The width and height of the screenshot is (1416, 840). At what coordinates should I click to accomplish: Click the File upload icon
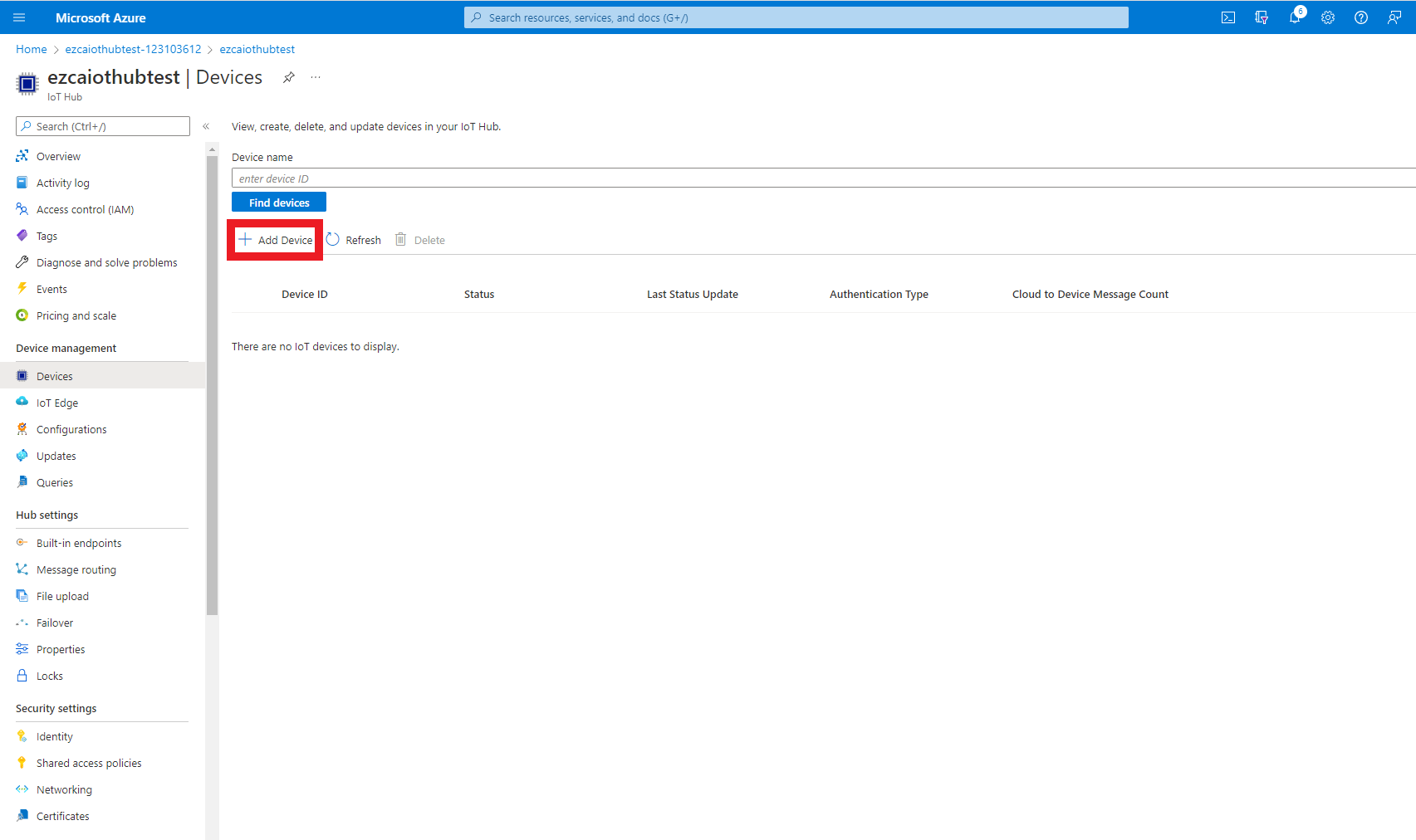pos(22,596)
